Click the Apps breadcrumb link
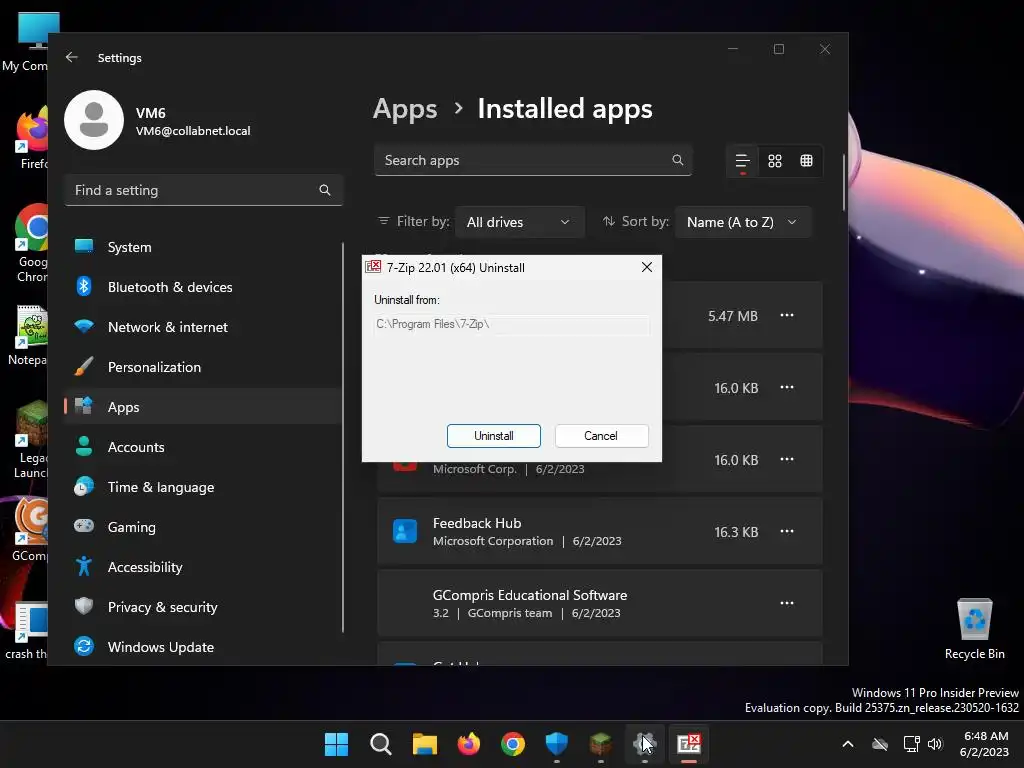This screenshot has width=1024, height=768. pos(405,108)
